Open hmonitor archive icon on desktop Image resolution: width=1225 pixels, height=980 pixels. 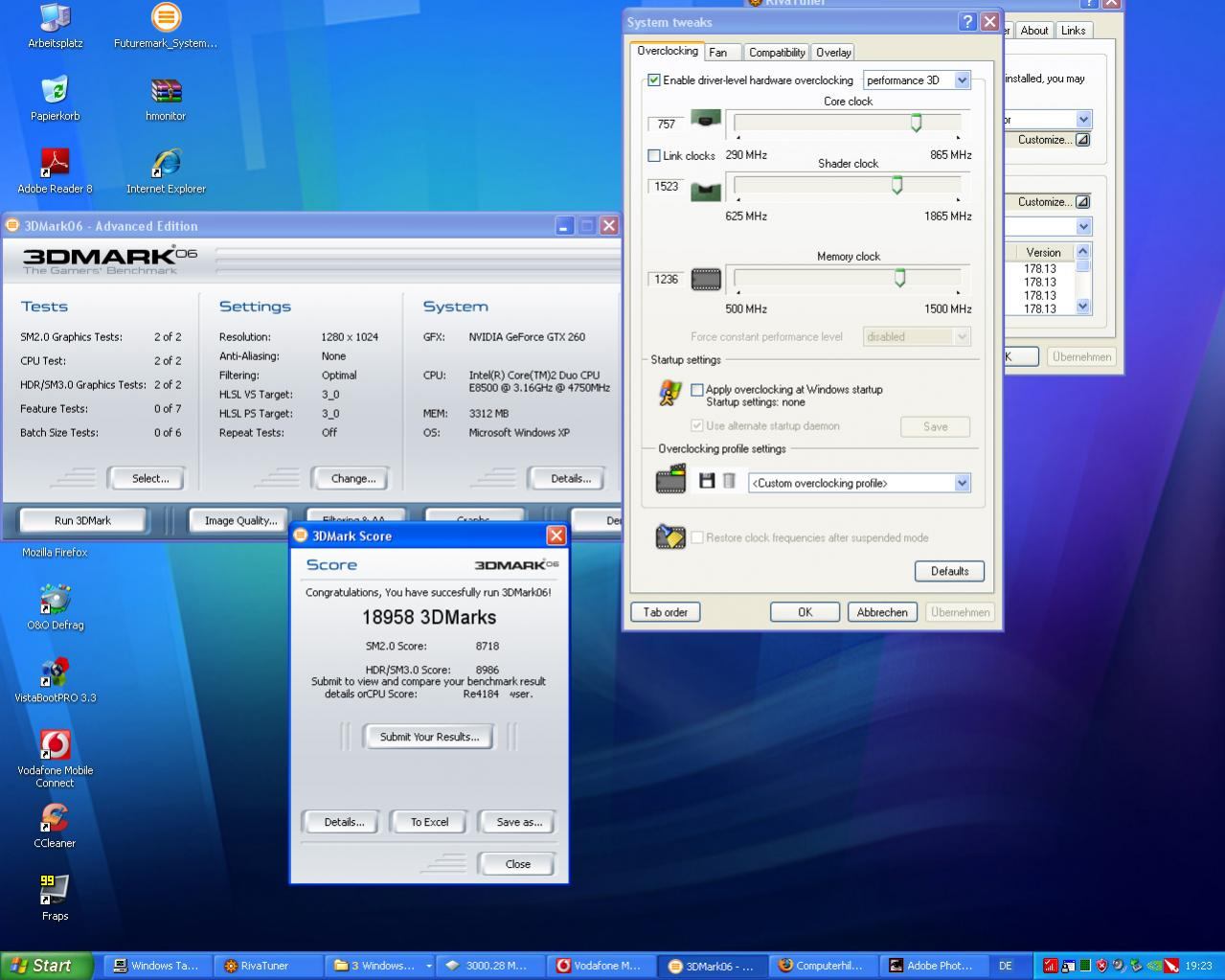166,91
